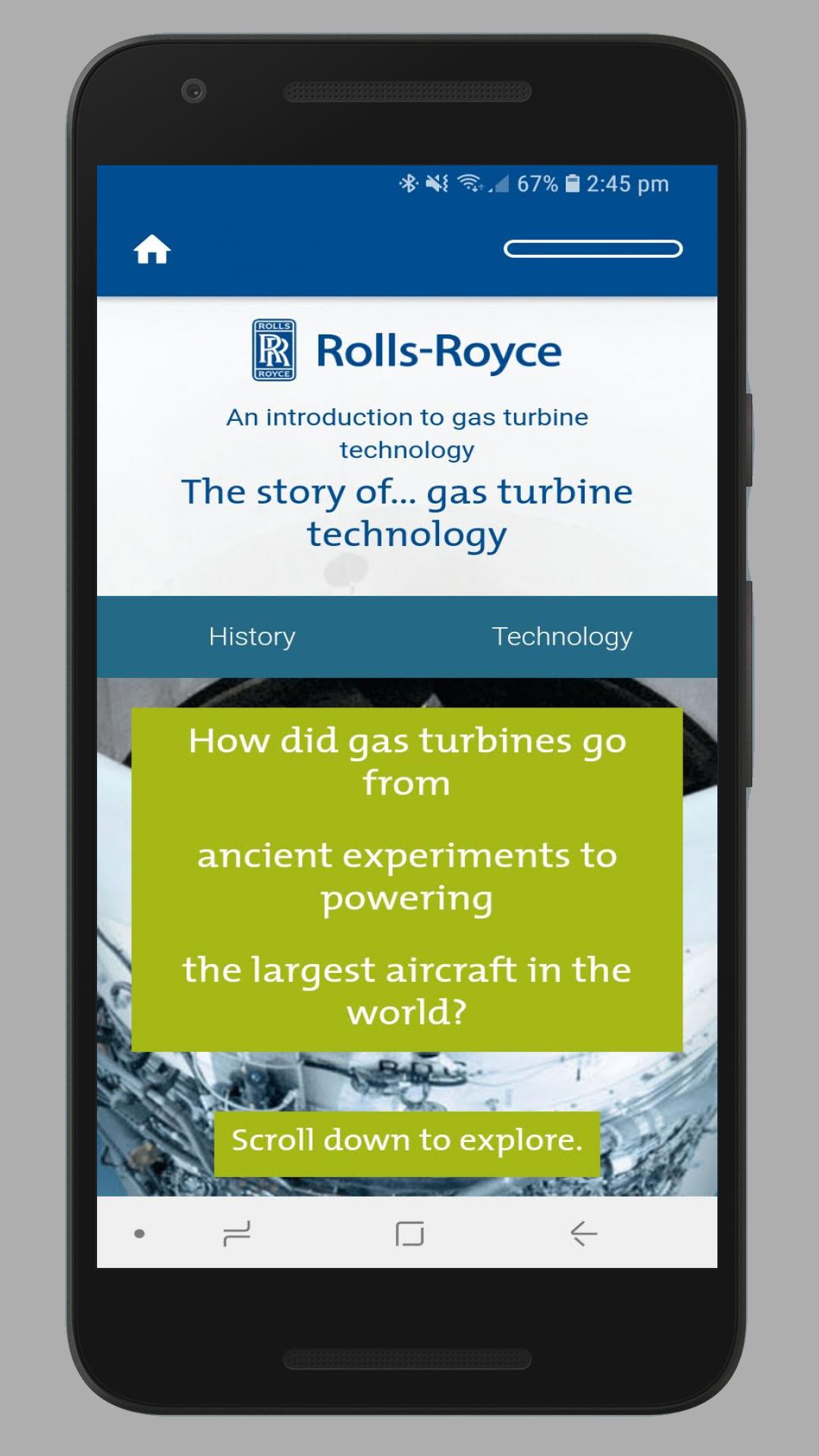Click the Rolls-Royce RR logo badge

274,350
